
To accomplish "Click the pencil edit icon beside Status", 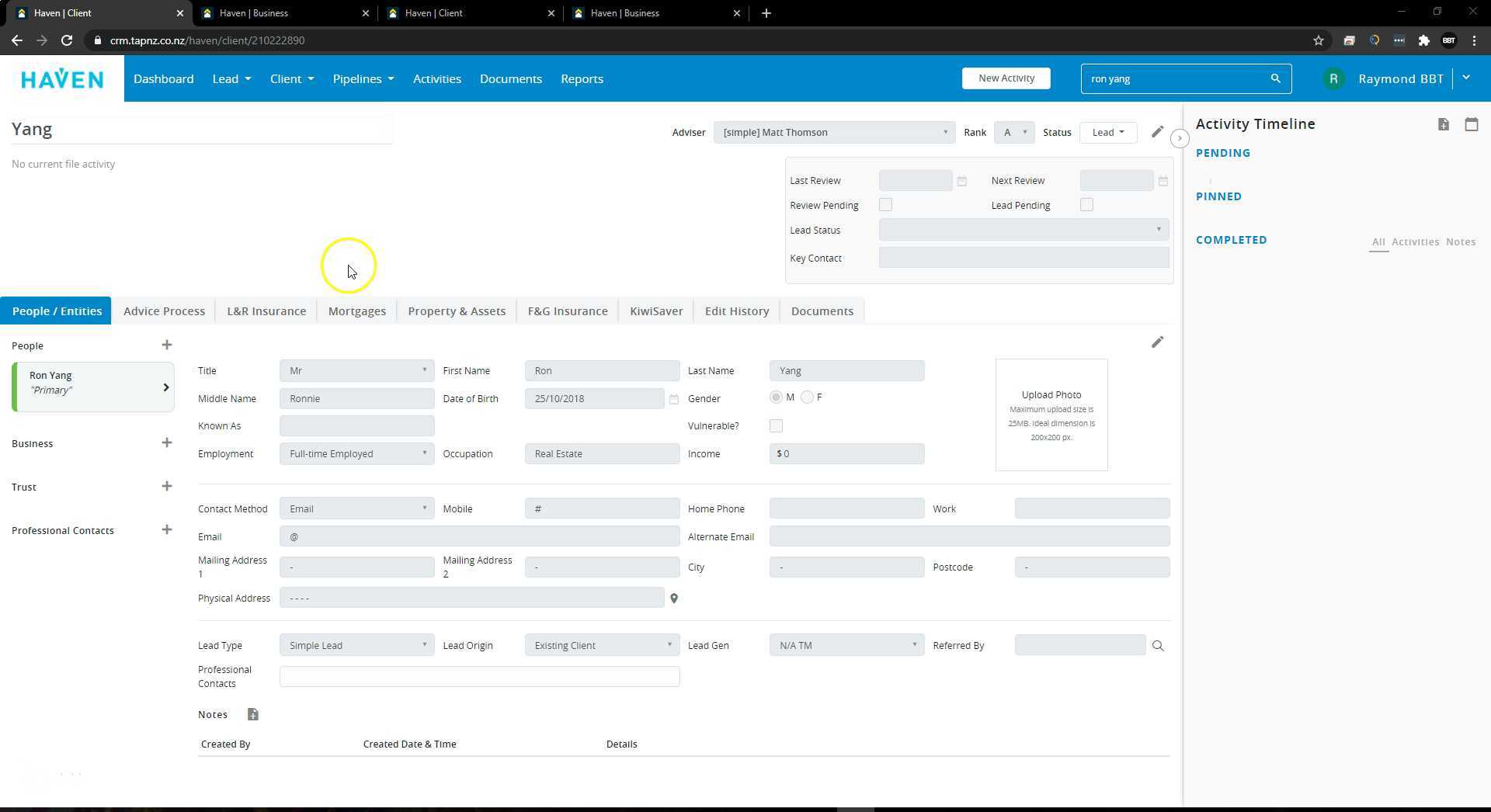I will point(1157,132).
